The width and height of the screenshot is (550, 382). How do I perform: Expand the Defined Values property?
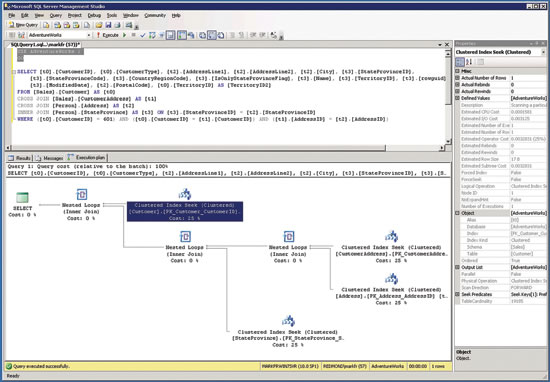click(457, 98)
